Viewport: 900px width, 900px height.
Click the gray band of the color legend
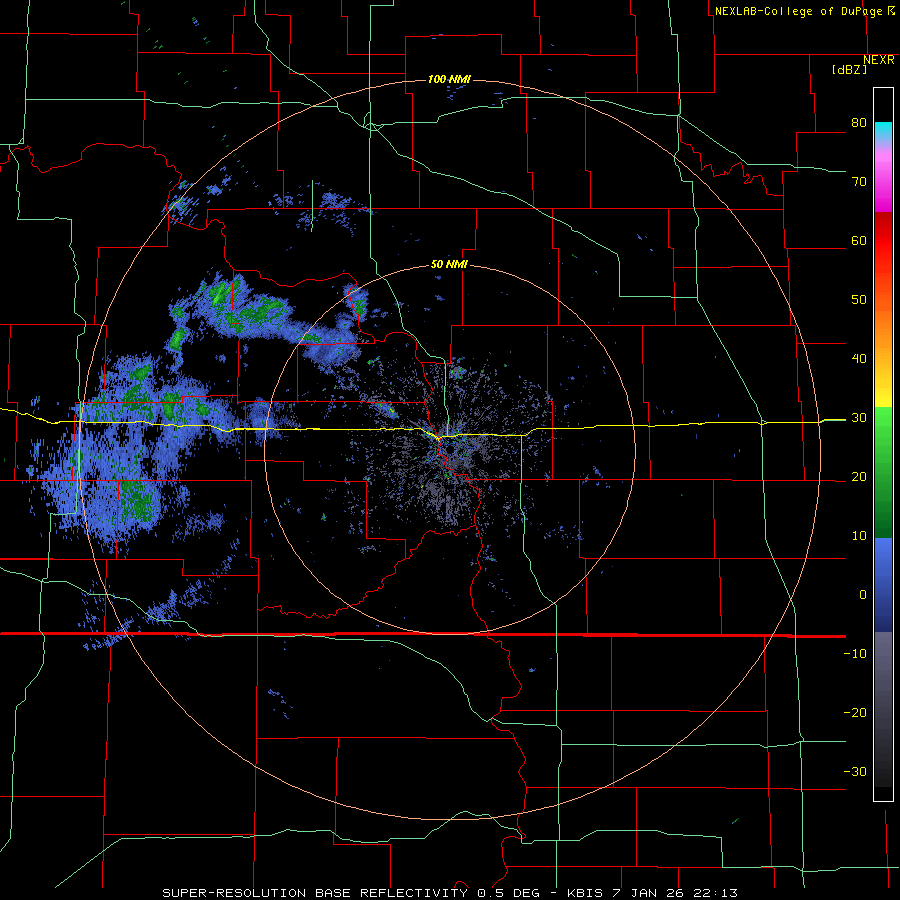(x=883, y=709)
